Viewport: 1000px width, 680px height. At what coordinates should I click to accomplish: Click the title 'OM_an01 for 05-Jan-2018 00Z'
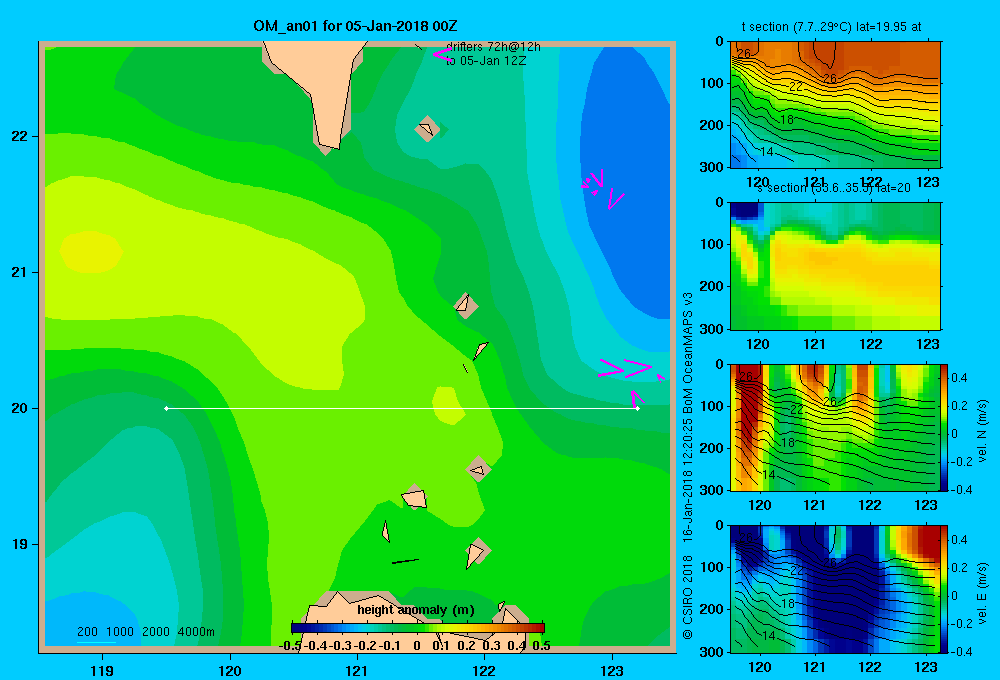pyautogui.click(x=355, y=26)
